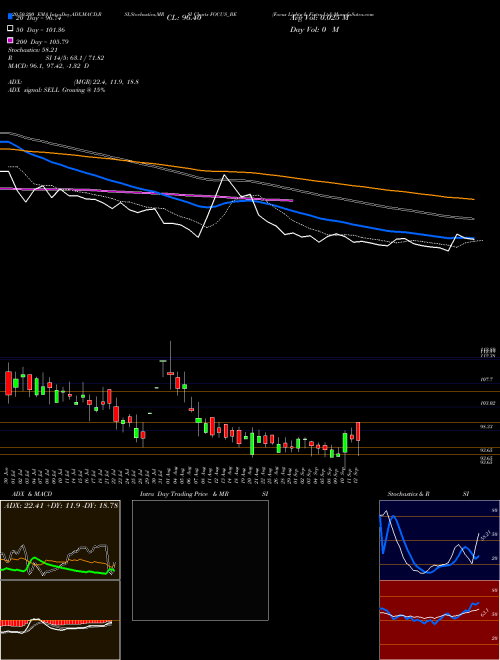The height and width of the screenshot is (660, 500).
Task: Click the 'Day Vol: 0 M' label
Action: pos(314,30)
